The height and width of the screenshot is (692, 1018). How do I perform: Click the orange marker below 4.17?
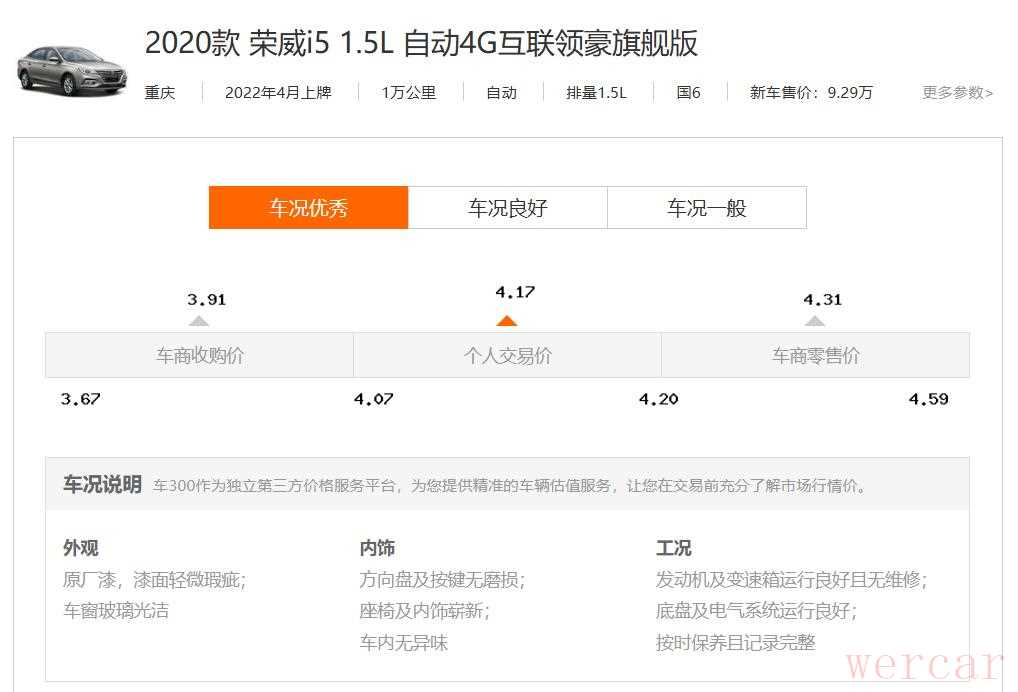pos(506,320)
